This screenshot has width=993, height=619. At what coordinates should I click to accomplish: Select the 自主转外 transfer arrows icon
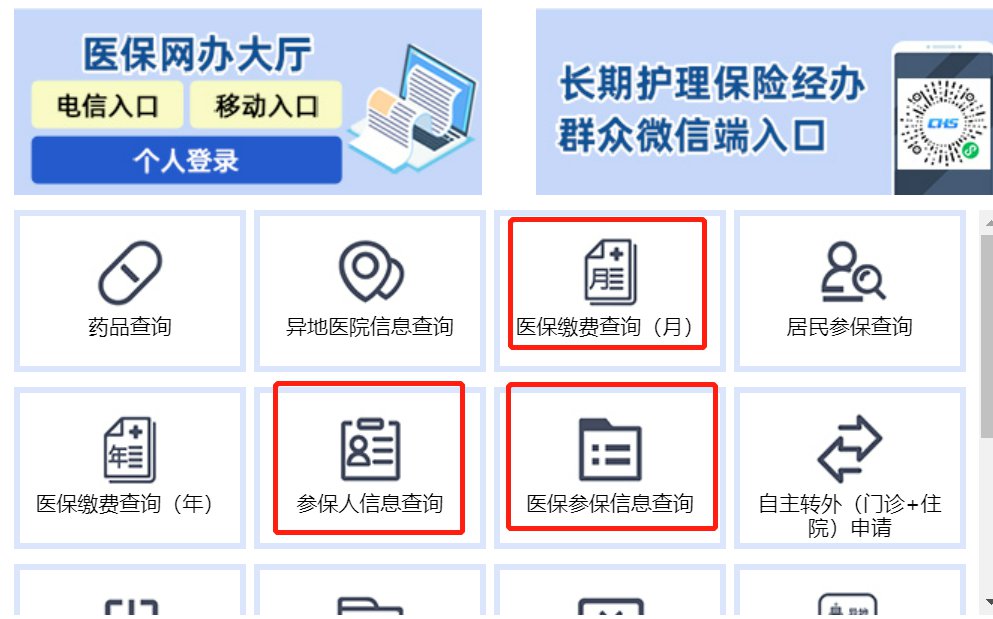(x=849, y=449)
